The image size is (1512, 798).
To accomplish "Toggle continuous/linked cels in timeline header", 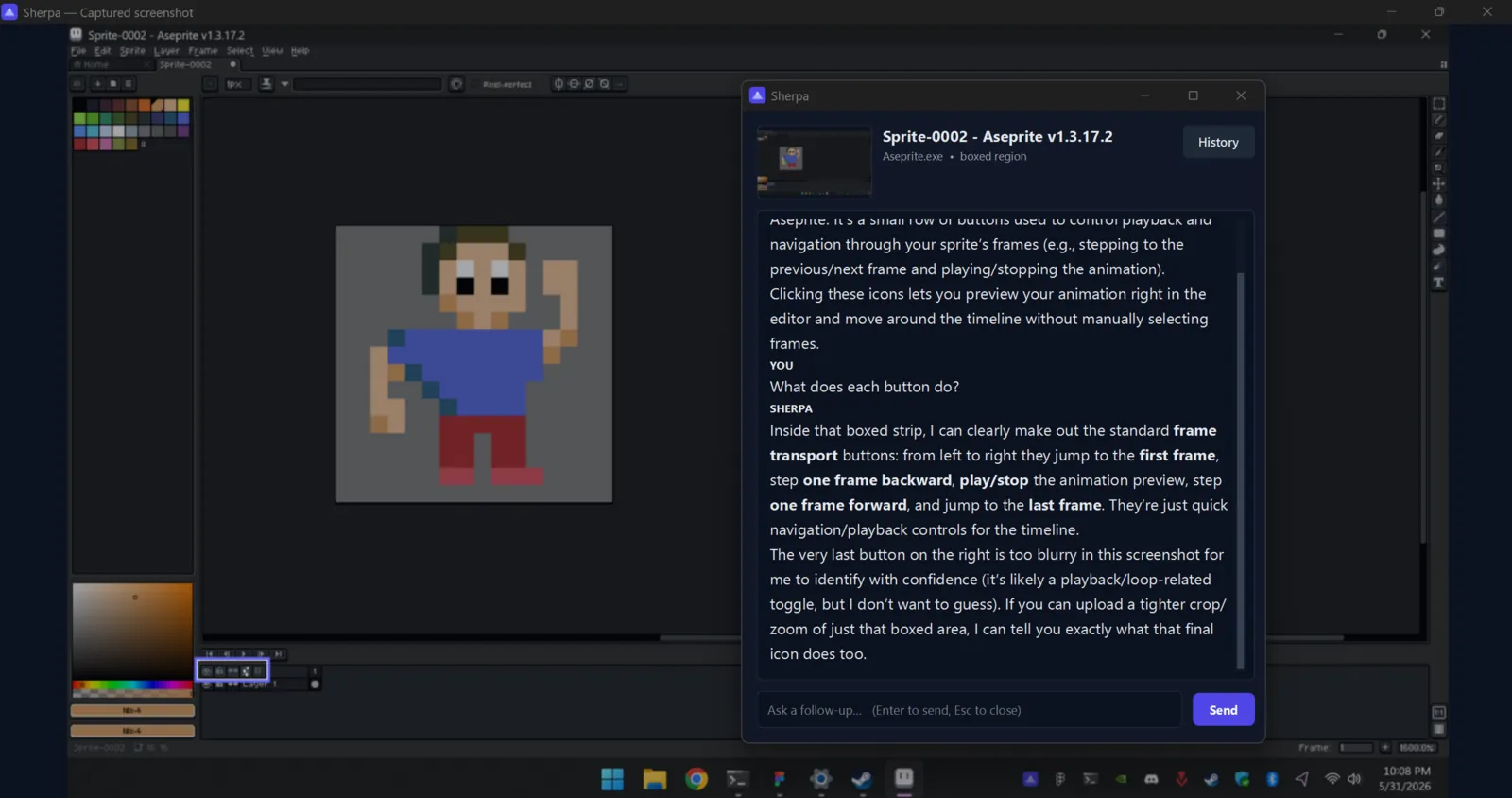I will (232, 671).
